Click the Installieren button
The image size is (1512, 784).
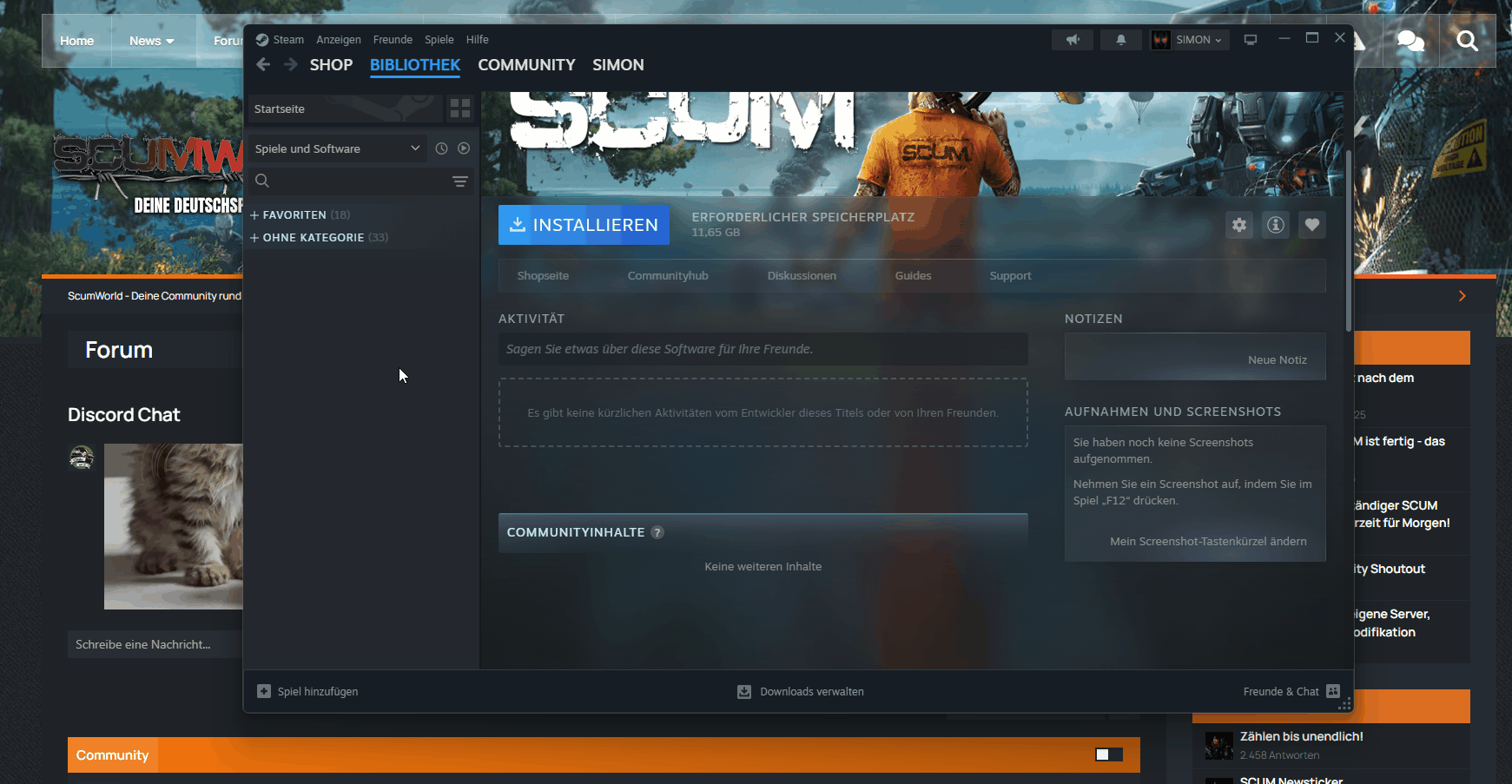point(584,225)
